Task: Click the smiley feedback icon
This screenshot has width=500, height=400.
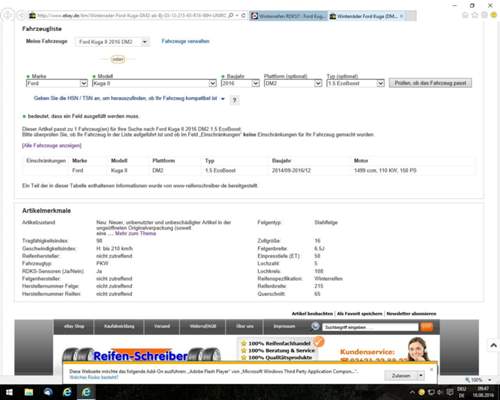Action: click(x=494, y=15)
